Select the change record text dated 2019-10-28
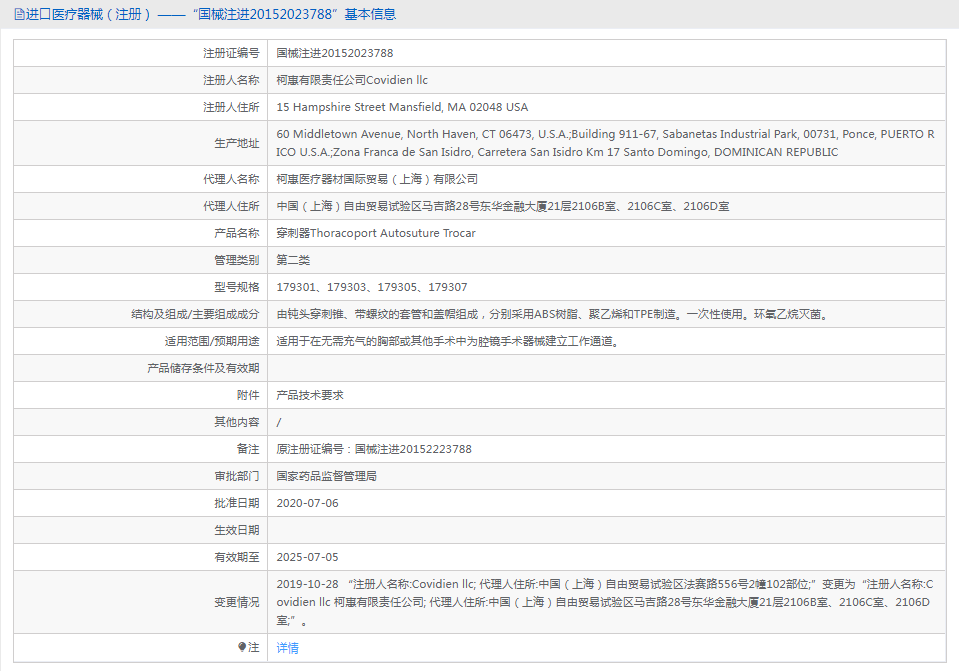959x671 pixels. [605, 602]
